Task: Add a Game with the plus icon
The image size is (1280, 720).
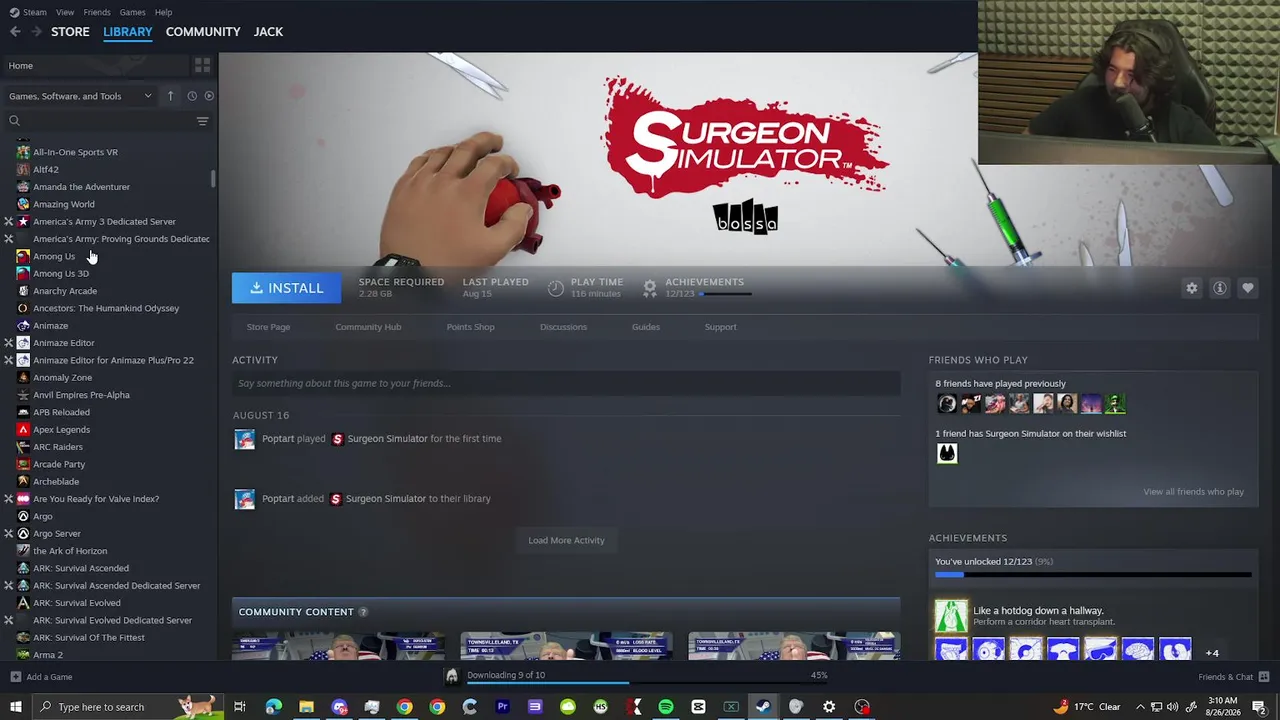Action: pos(15,677)
